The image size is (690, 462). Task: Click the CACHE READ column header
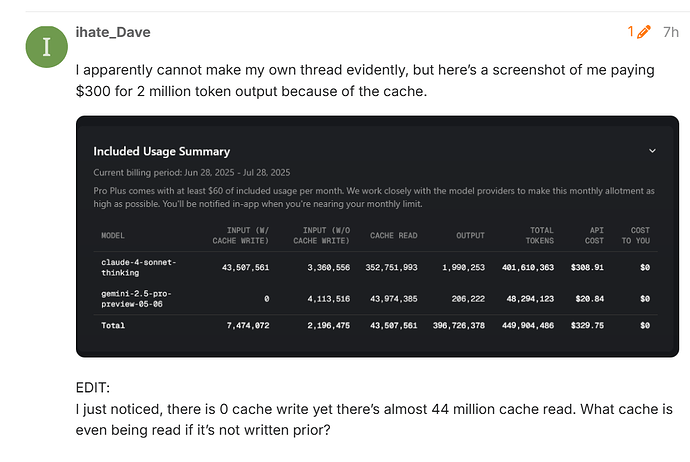(x=393, y=236)
